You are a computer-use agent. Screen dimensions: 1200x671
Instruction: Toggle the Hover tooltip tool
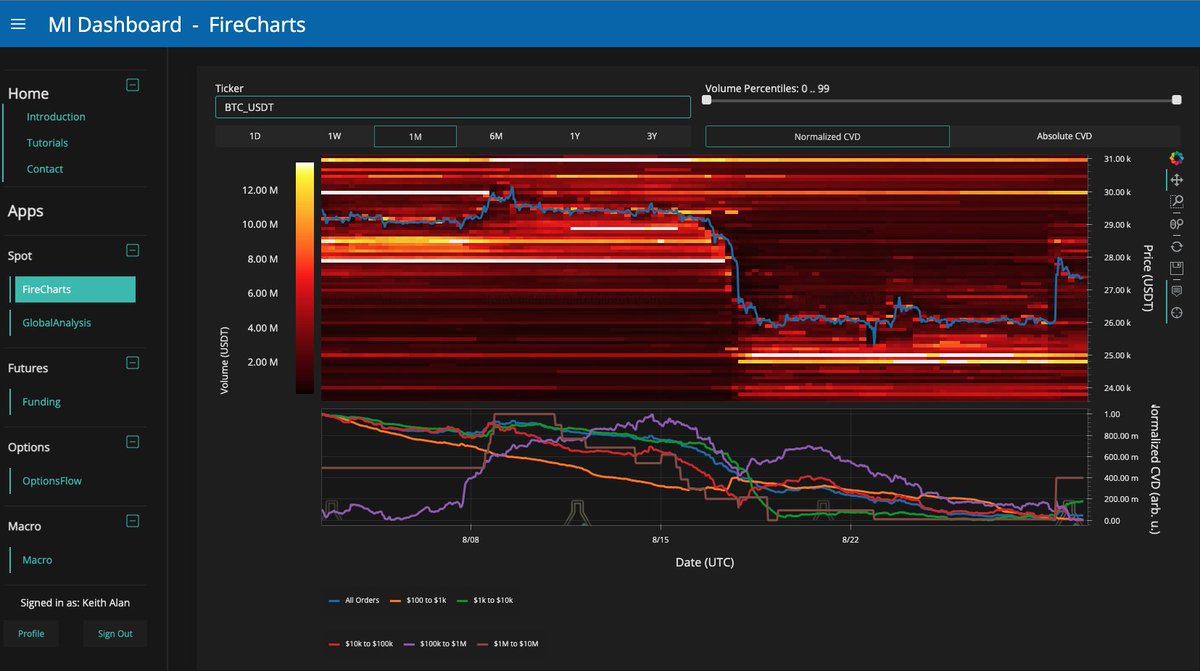pos(1176,290)
